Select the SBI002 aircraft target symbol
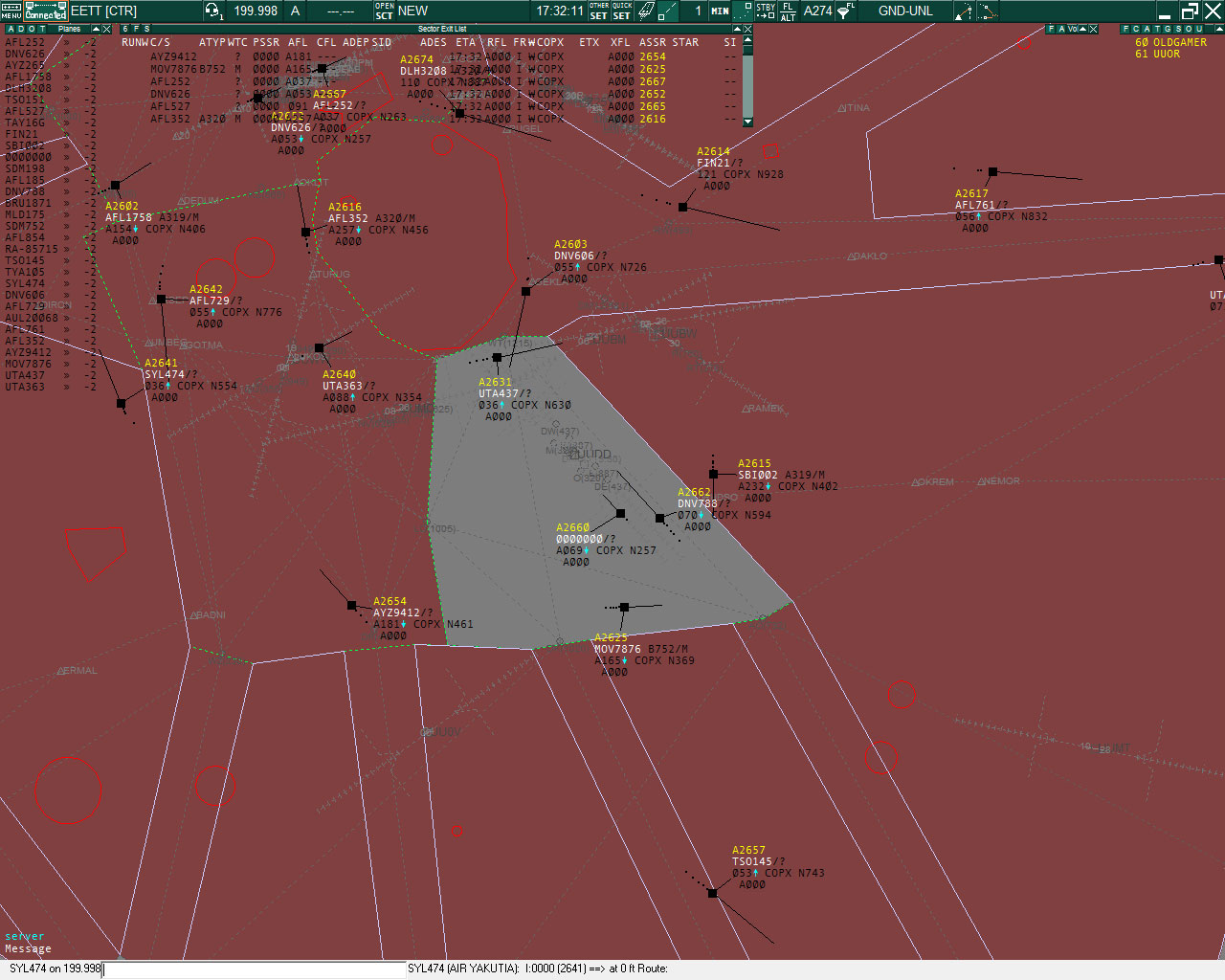Image resolution: width=1225 pixels, height=980 pixels. pos(713,474)
